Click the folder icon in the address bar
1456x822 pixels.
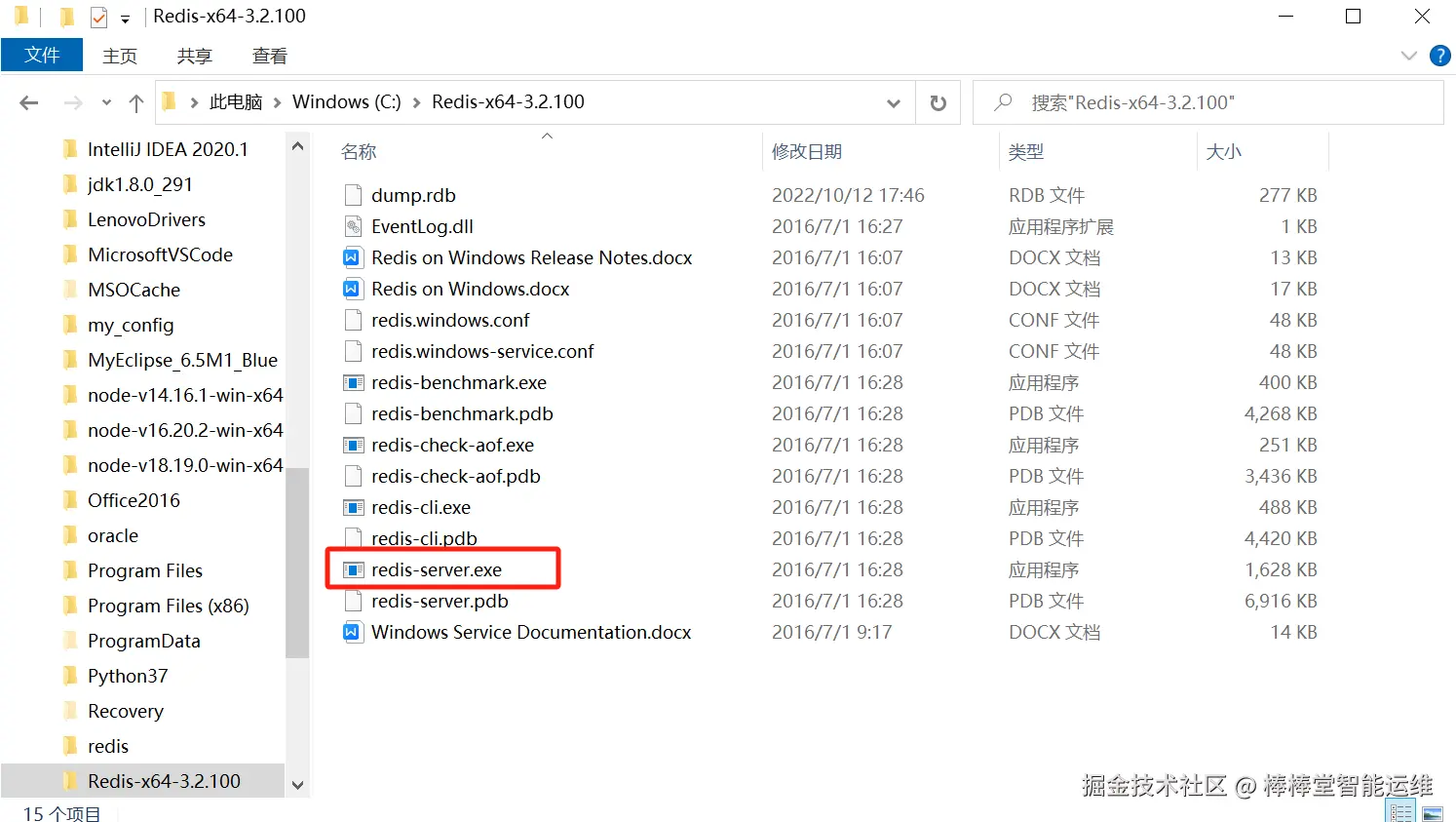[170, 101]
